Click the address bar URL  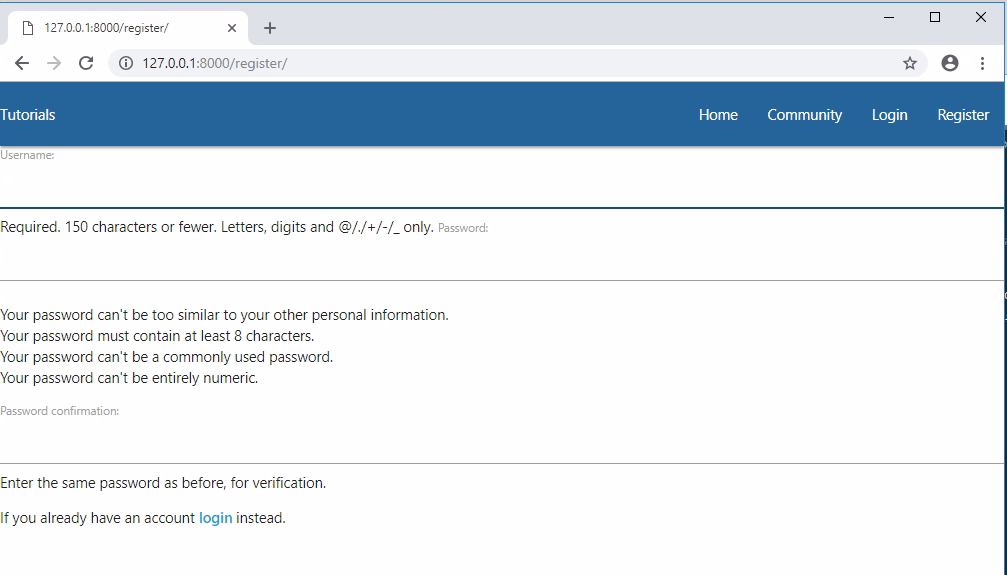click(x=400, y=63)
